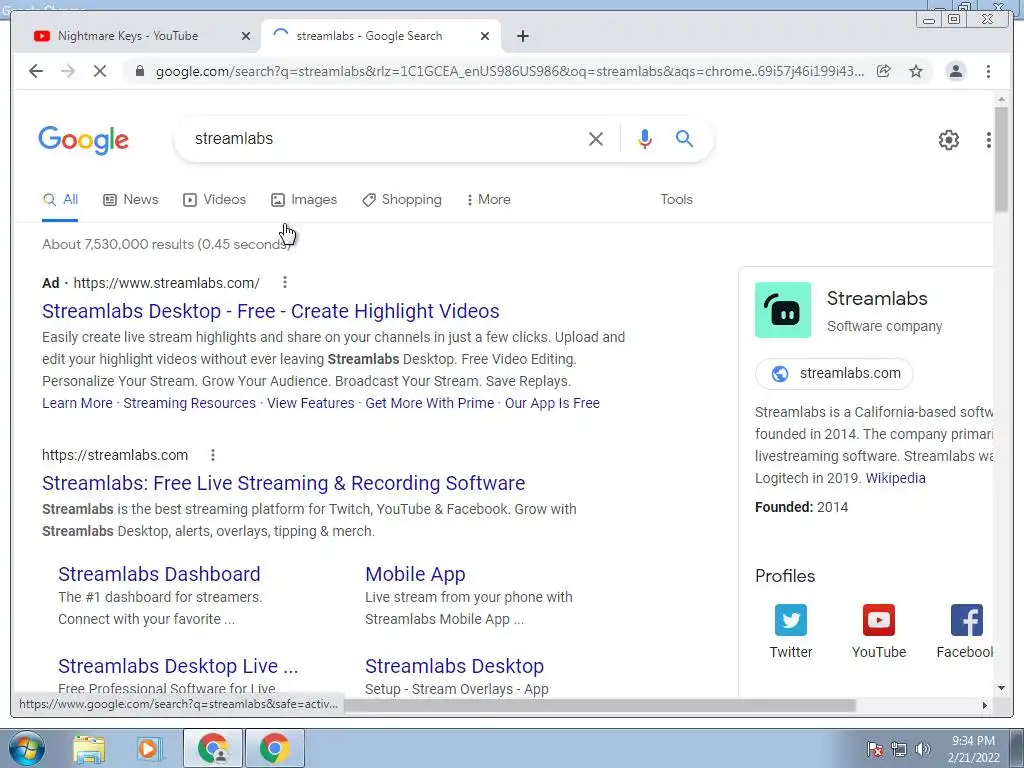This screenshot has height=768, width=1024.
Task: Open Action Center flag icon
Action: tap(875, 749)
